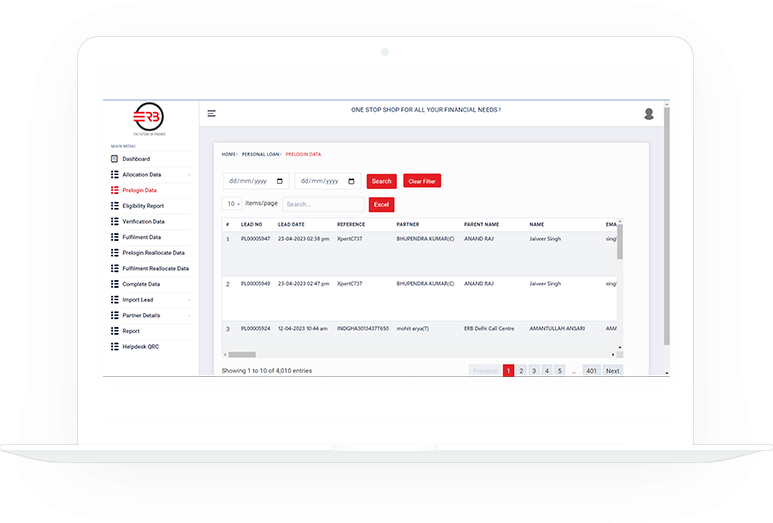Open the user profile avatar icon
Image resolution: width=773 pixels, height=523 pixels.
pos(649,114)
